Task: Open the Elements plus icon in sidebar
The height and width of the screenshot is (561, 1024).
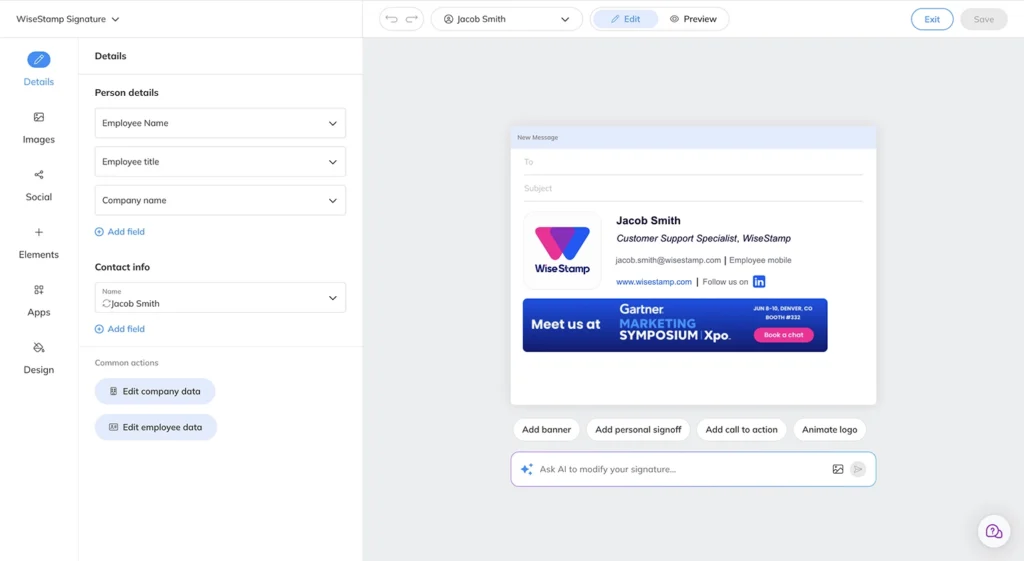Action: click(39, 232)
